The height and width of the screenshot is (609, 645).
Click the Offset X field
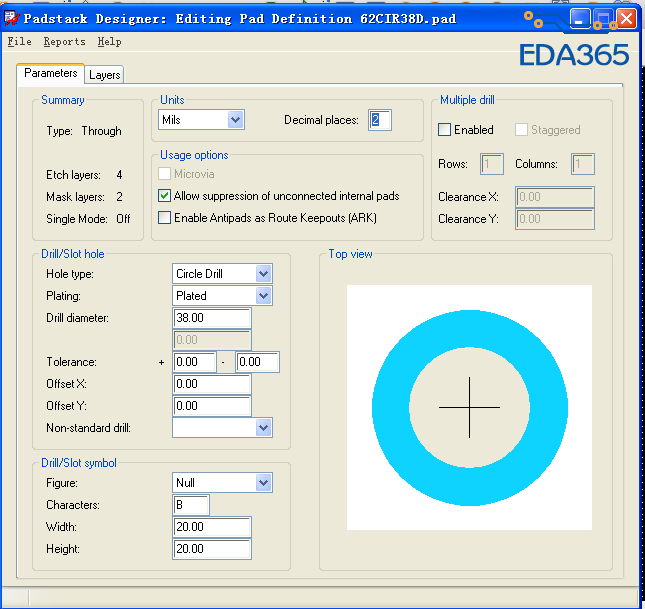point(212,384)
